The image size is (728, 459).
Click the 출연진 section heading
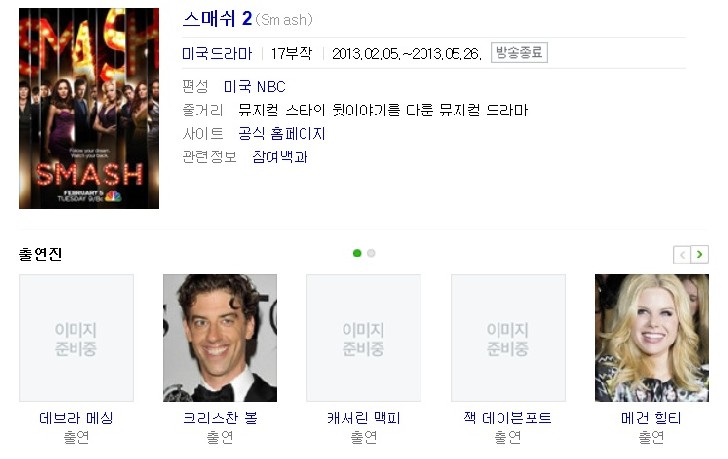pyautogui.click(x=40, y=254)
